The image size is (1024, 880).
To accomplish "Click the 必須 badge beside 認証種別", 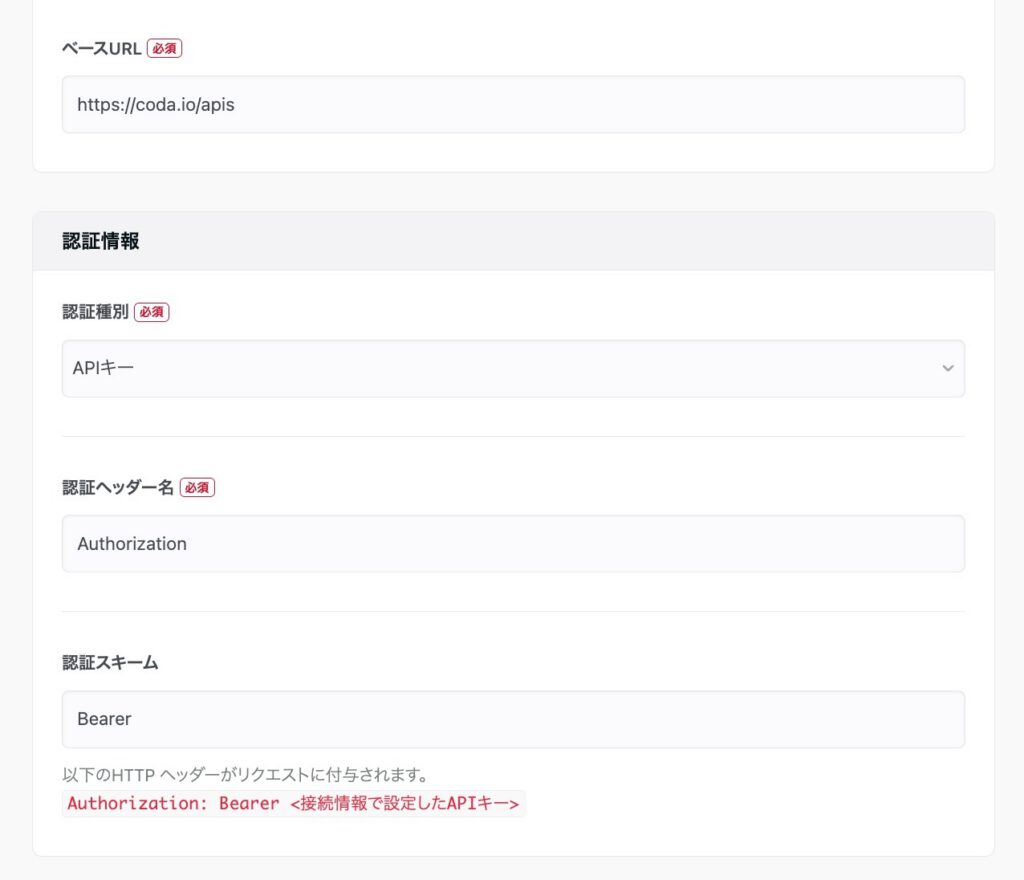I will coord(152,312).
